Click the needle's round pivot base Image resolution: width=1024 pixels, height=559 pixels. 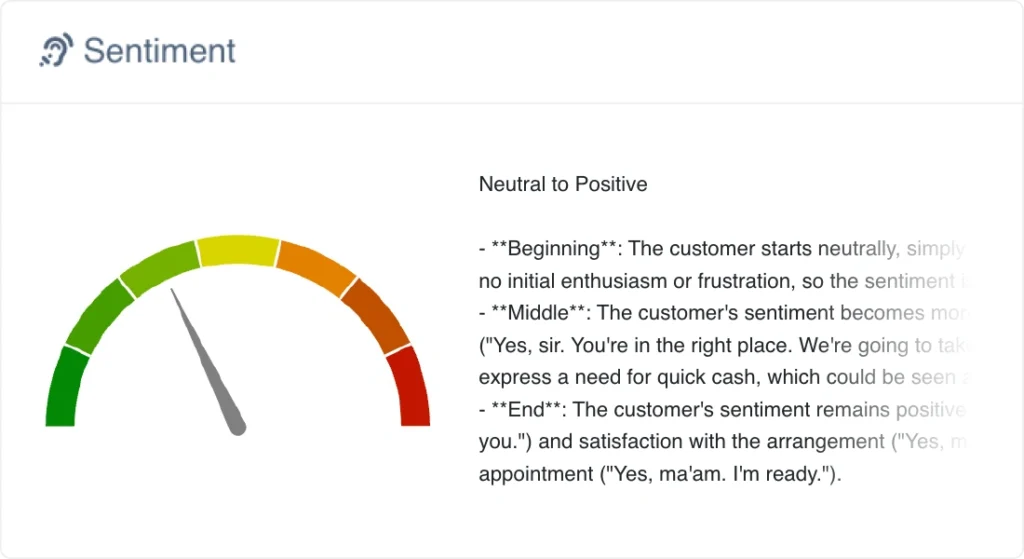tap(237, 427)
